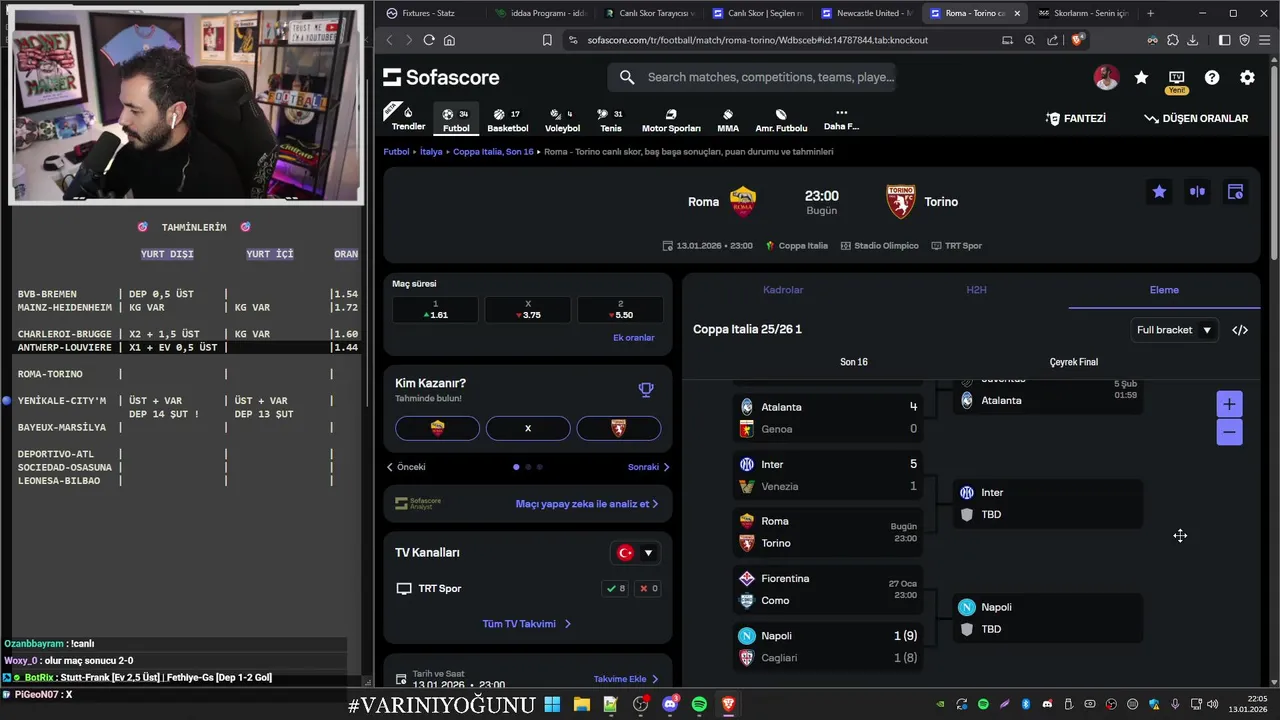
Task: Open the head-to-head comparison icon
Action: [1197, 192]
